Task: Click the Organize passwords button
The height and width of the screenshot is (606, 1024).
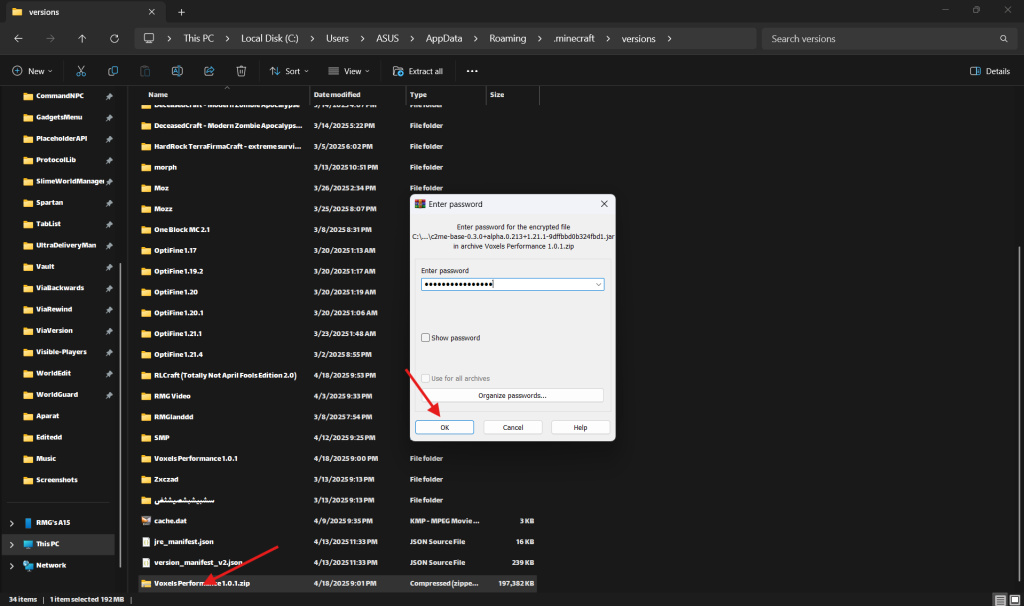Action: pos(512,395)
